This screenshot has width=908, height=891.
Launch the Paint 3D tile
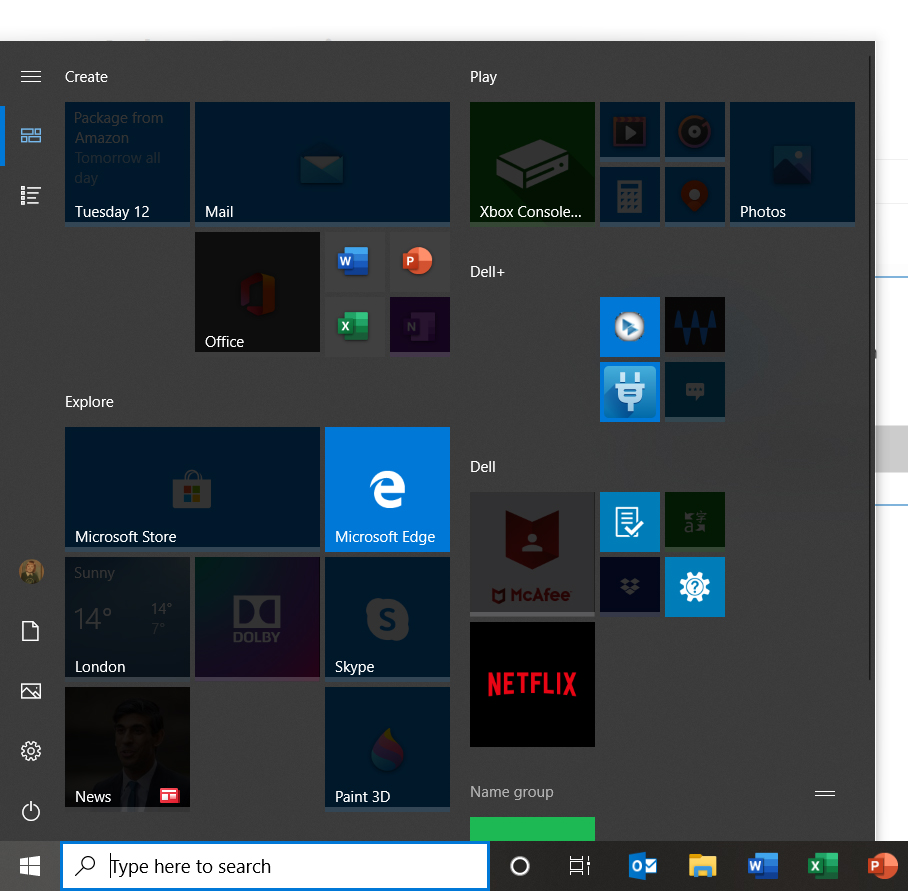(387, 747)
